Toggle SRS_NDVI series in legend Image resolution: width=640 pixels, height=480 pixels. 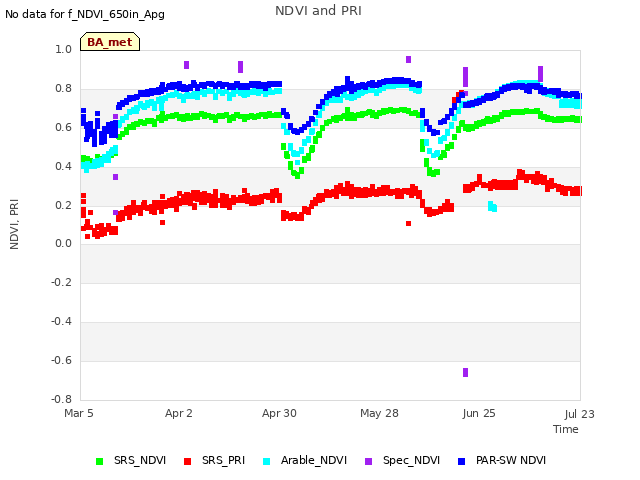(131, 460)
